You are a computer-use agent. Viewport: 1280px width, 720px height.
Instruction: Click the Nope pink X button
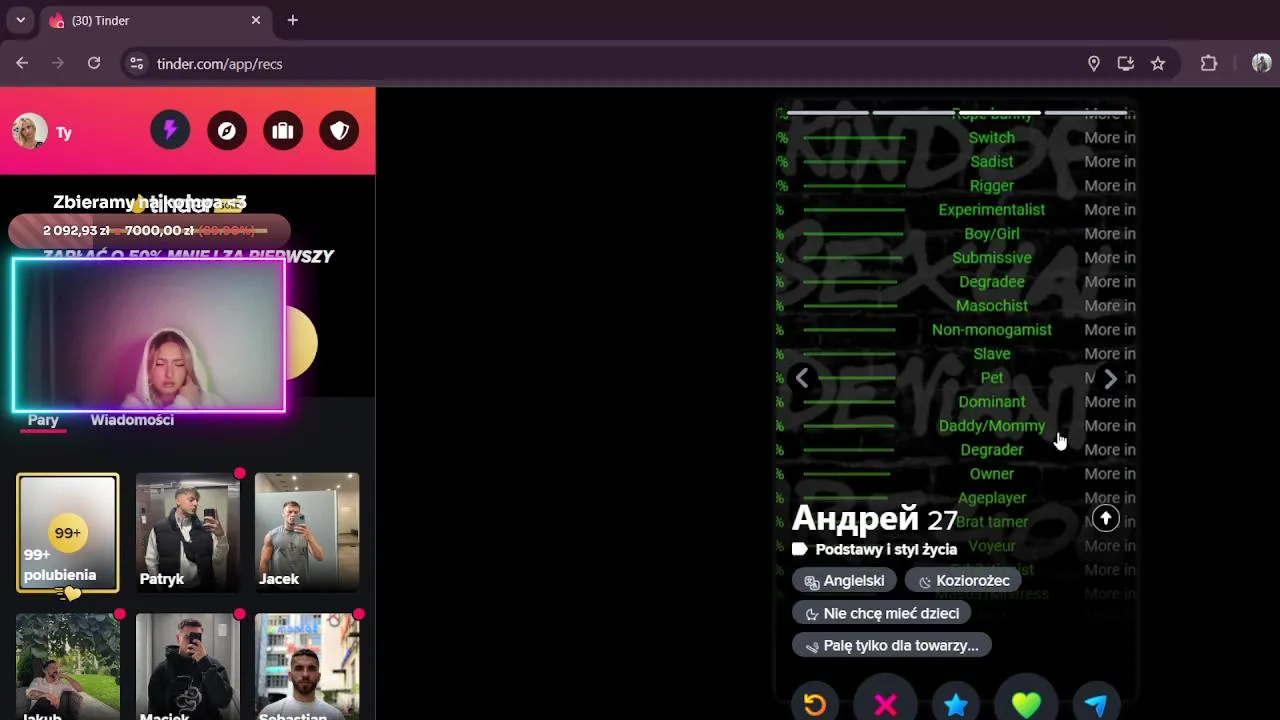pyautogui.click(x=885, y=704)
